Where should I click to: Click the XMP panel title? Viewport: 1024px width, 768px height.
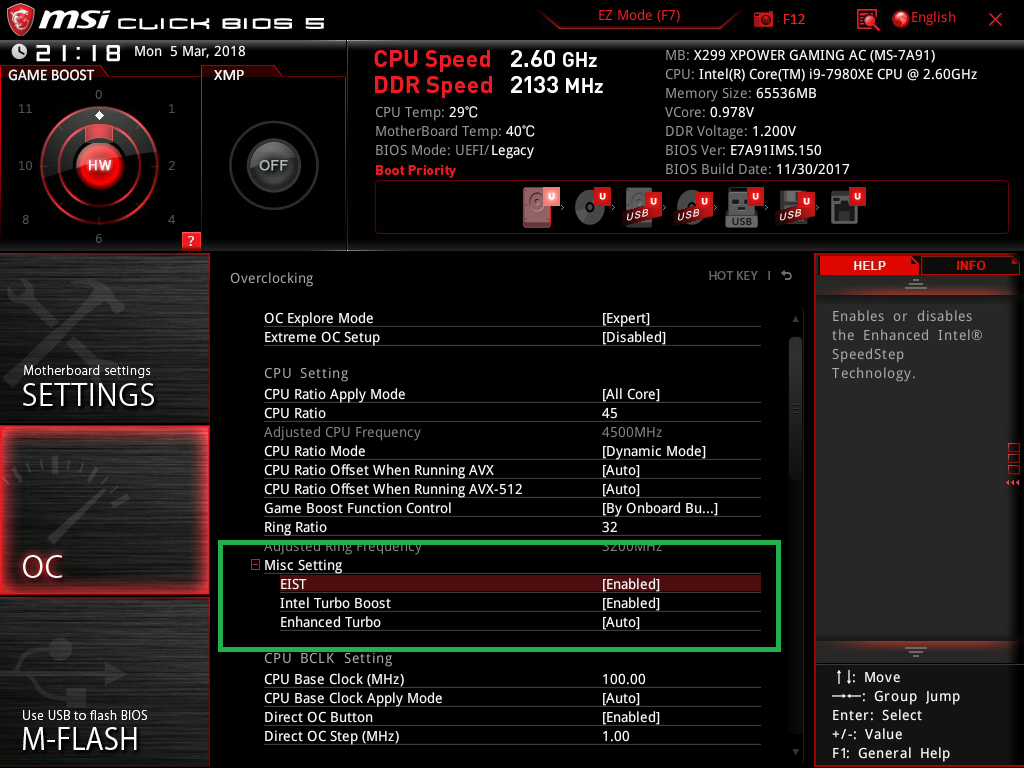[229, 75]
